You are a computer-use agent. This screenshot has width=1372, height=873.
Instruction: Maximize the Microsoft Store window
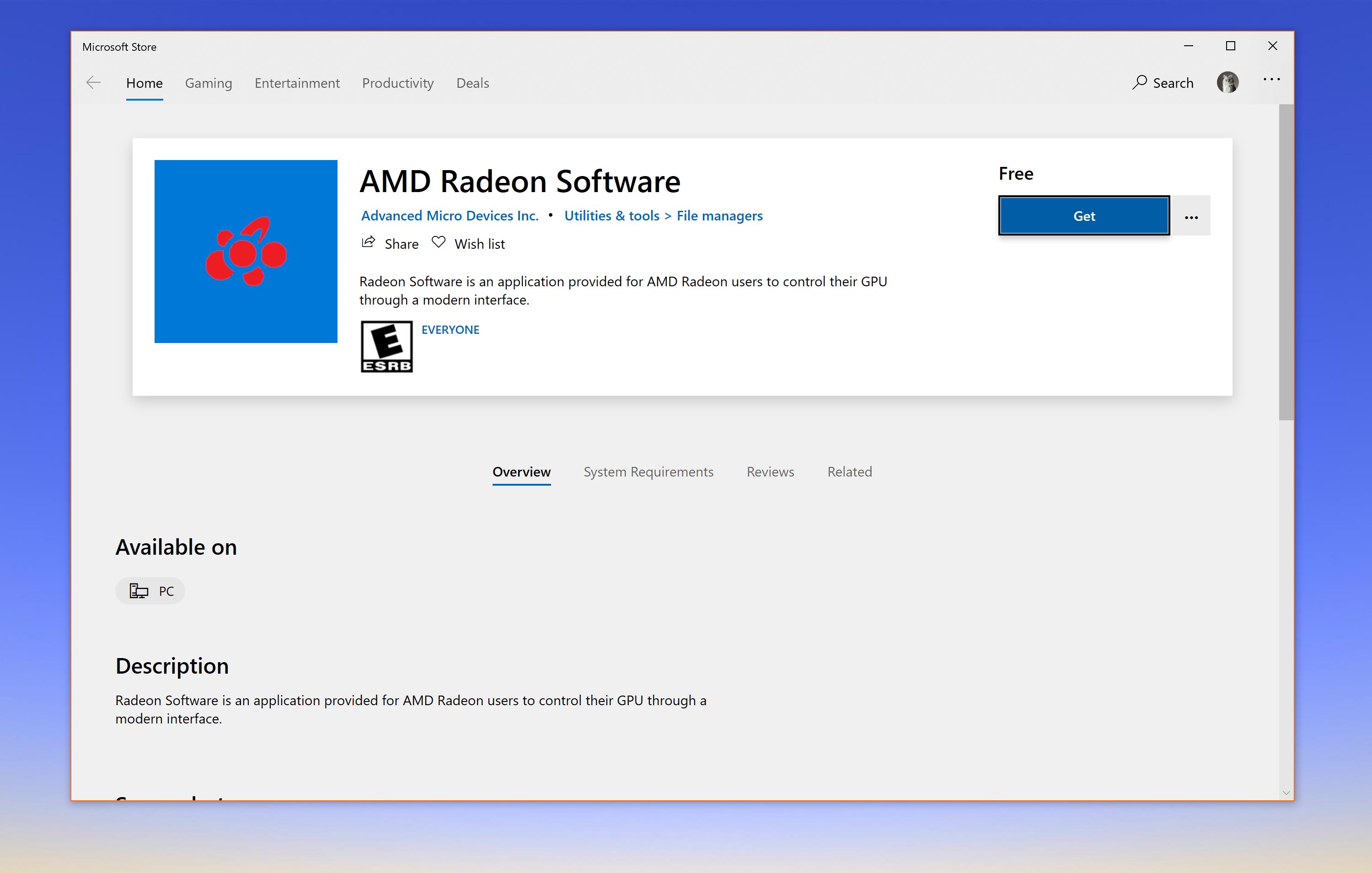click(1231, 46)
